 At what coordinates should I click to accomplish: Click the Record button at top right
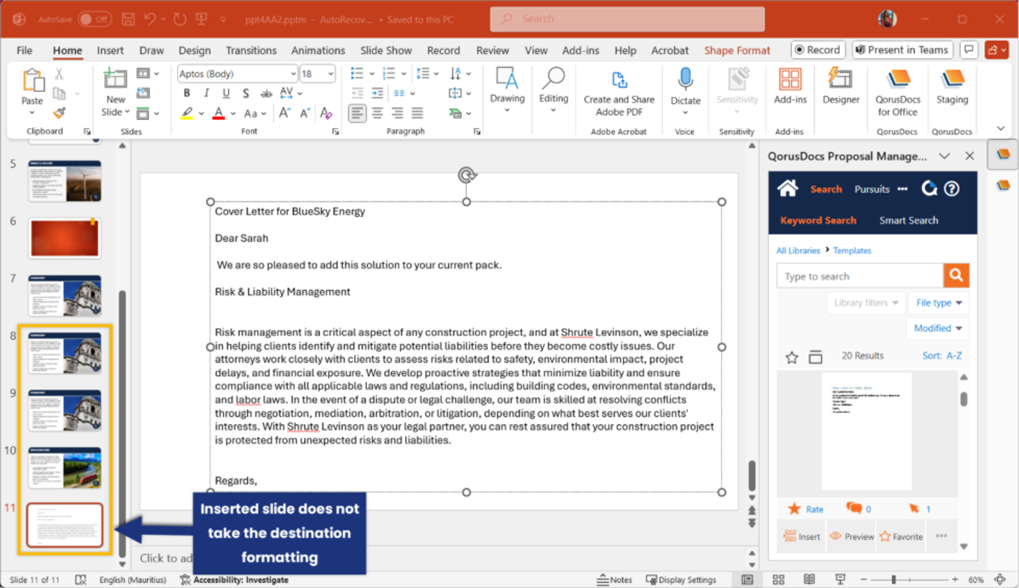pos(818,49)
